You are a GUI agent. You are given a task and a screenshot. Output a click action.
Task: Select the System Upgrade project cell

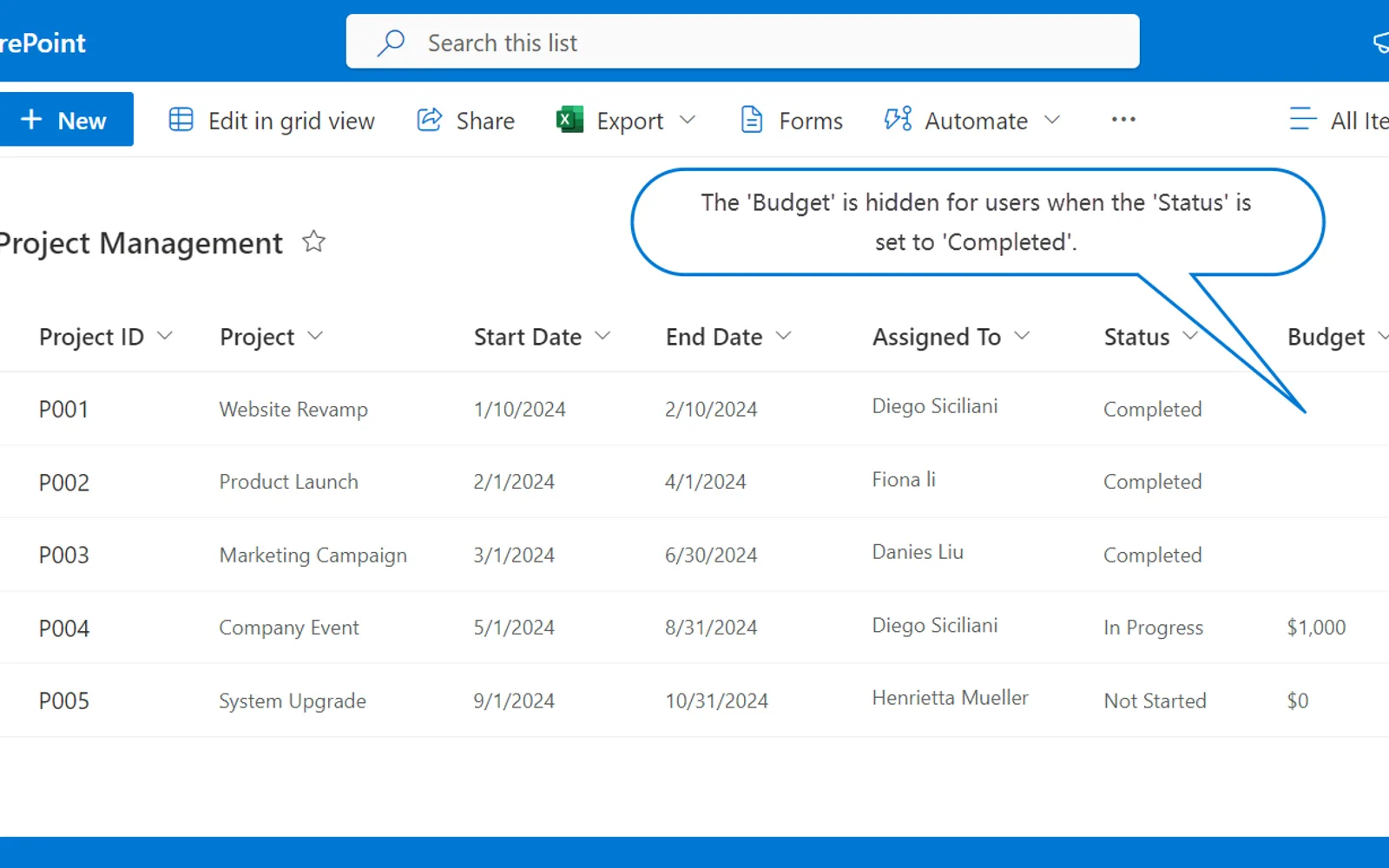pos(293,701)
